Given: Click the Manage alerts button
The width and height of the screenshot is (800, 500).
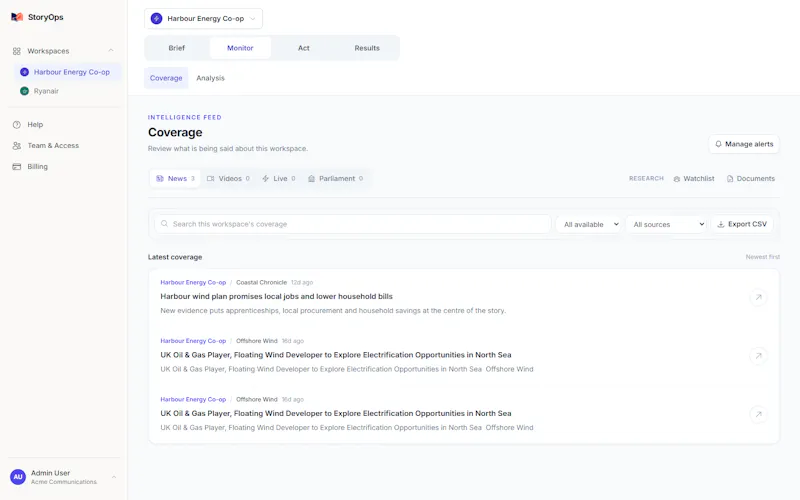Looking at the screenshot, I should (x=744, y=144).
